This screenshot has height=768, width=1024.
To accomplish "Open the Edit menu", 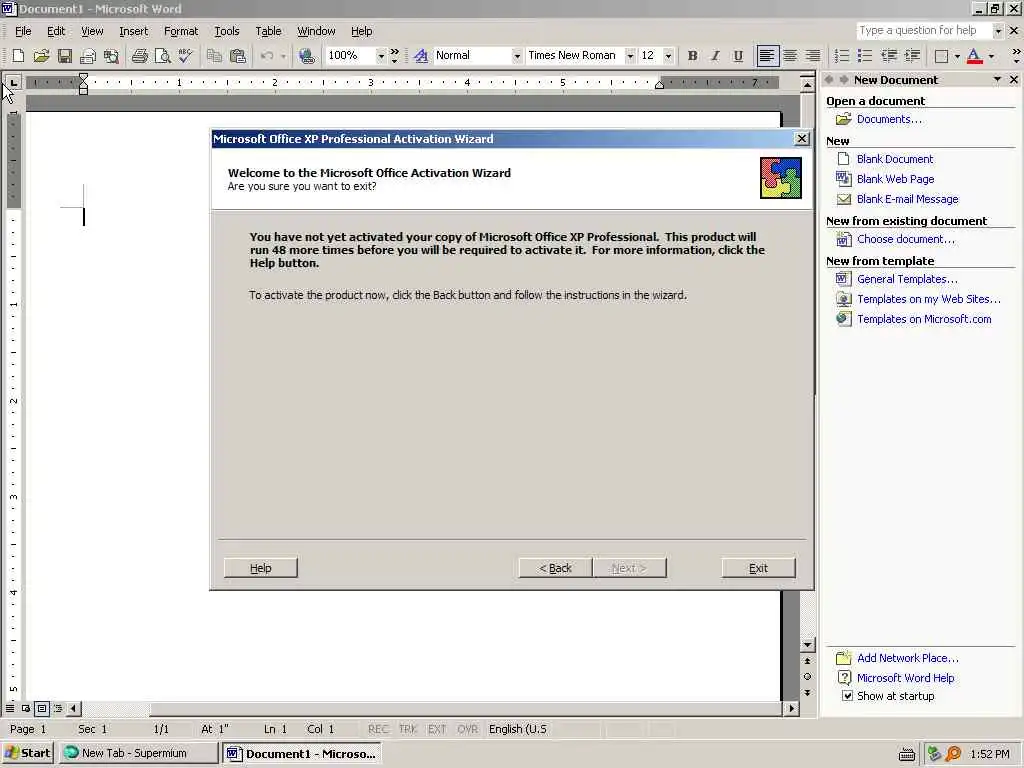I will click(x=56, y=31).
